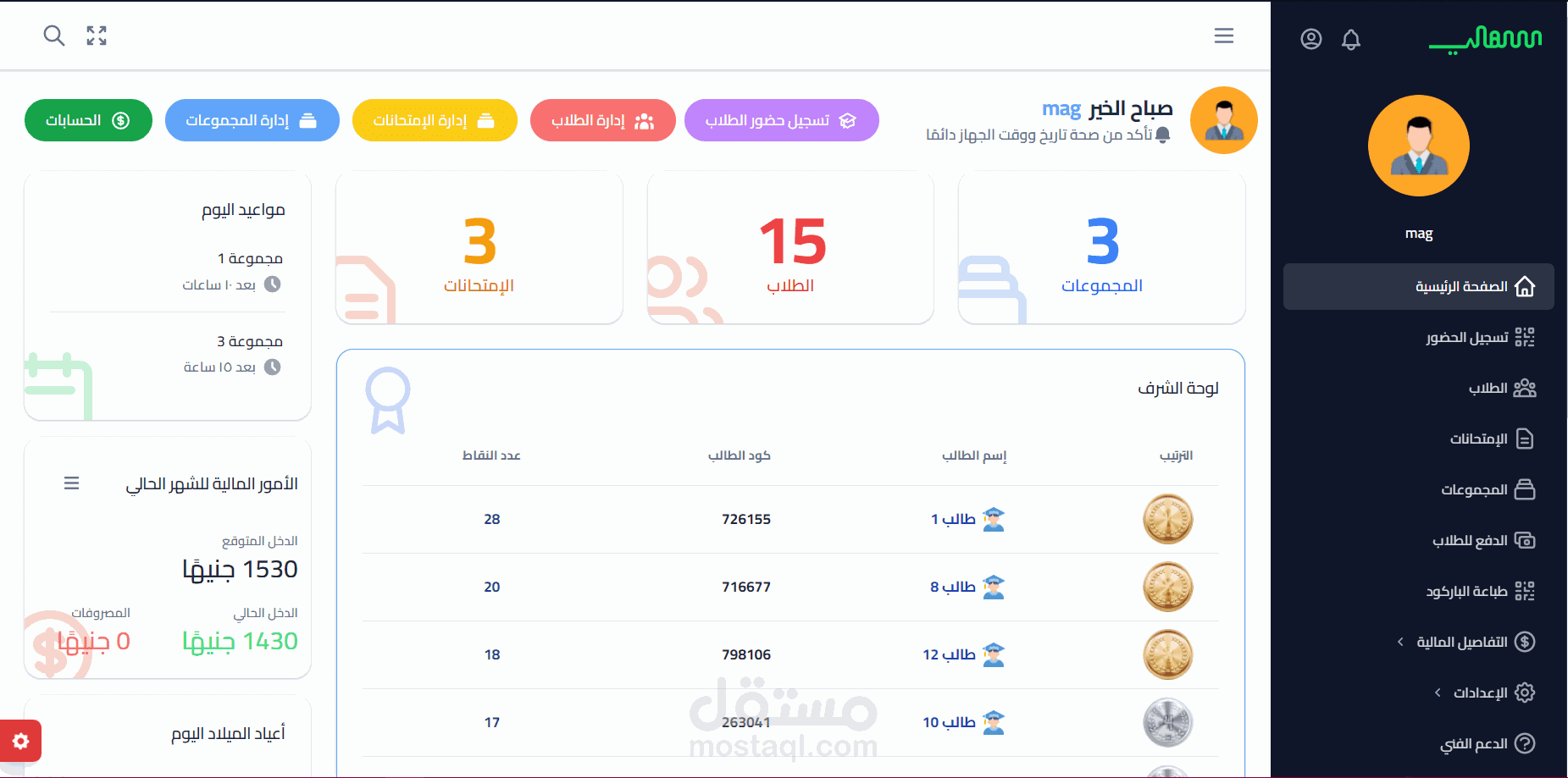Open الدعم الفني sidebar item
Screen dimensions: 1568x778
coord(1419,743)
